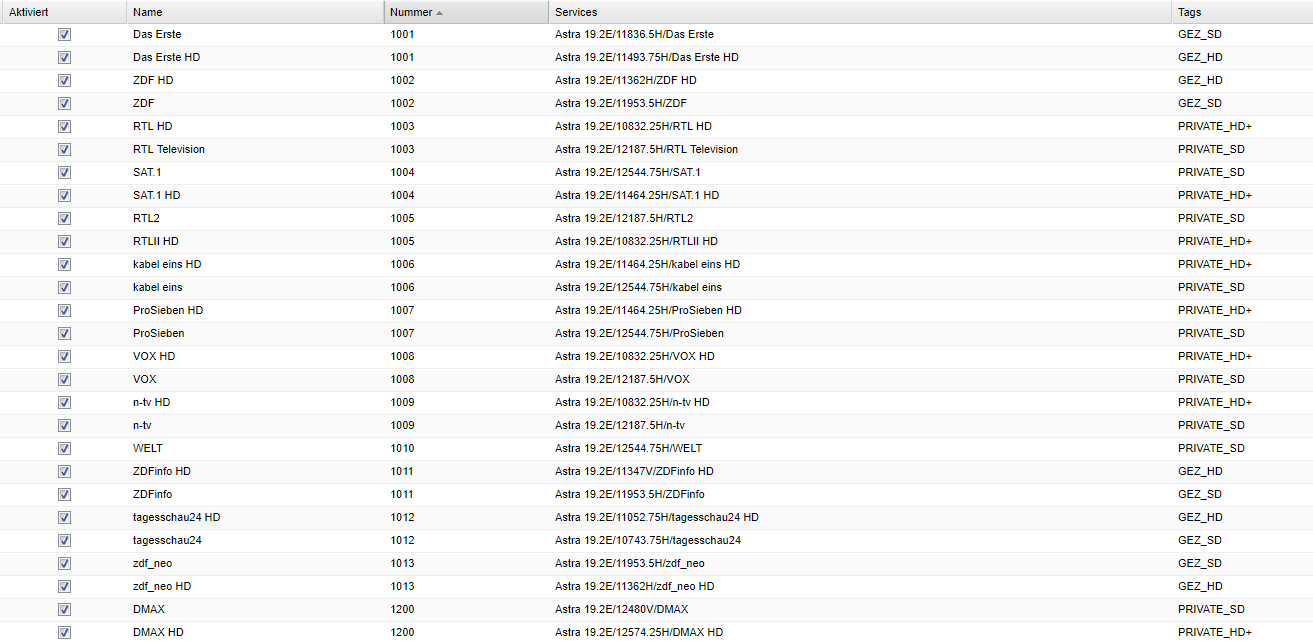This screenshot has height=641, width=1313.
Task: Click the ascending sort arrow beside Nummer
Action: 440,12
